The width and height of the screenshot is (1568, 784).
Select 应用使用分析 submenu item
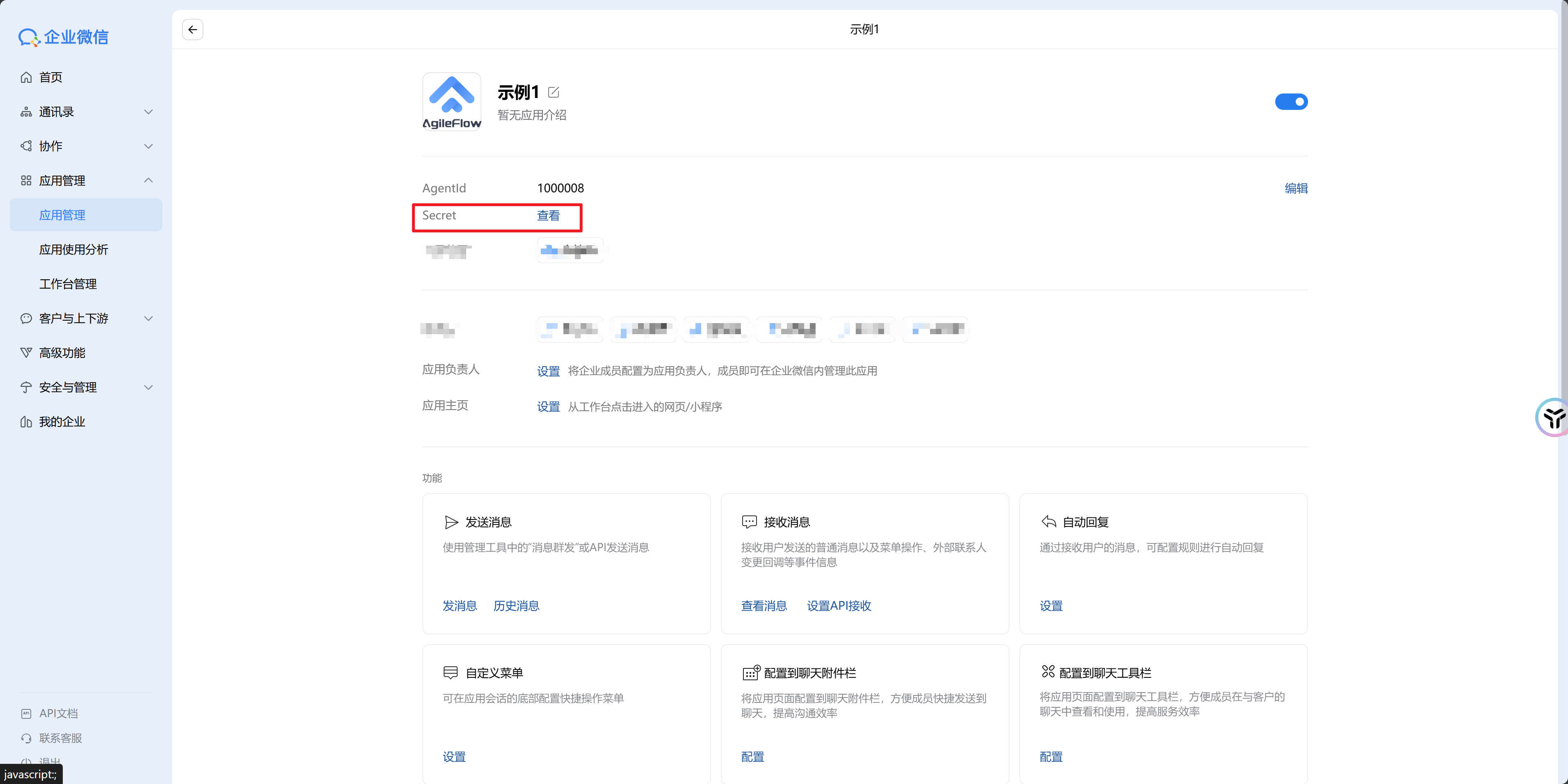(74, 250)
